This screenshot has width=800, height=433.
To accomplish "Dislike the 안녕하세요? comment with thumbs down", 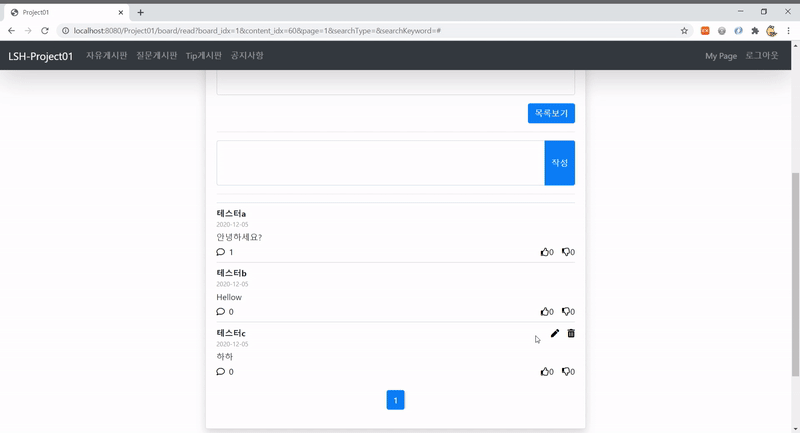I will pyautogui.click(x=566, y=252).
